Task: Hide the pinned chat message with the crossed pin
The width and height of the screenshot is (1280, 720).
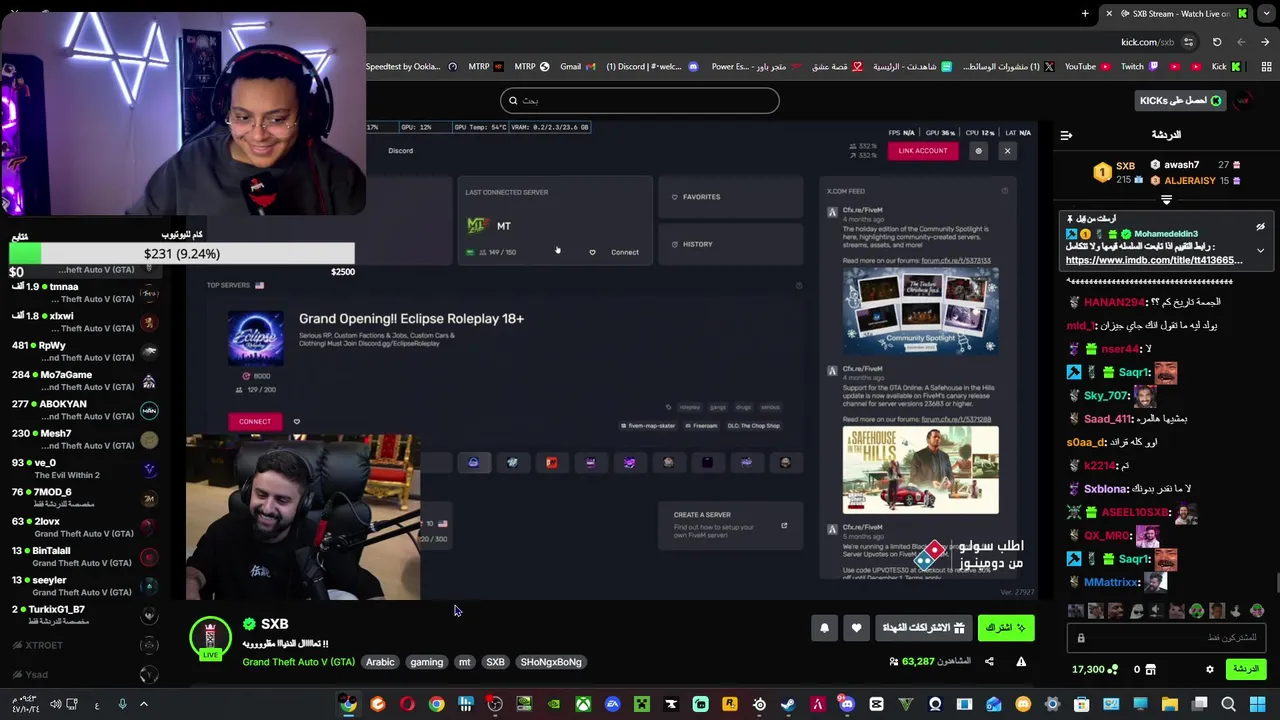Action: [x=1260, y=227]
